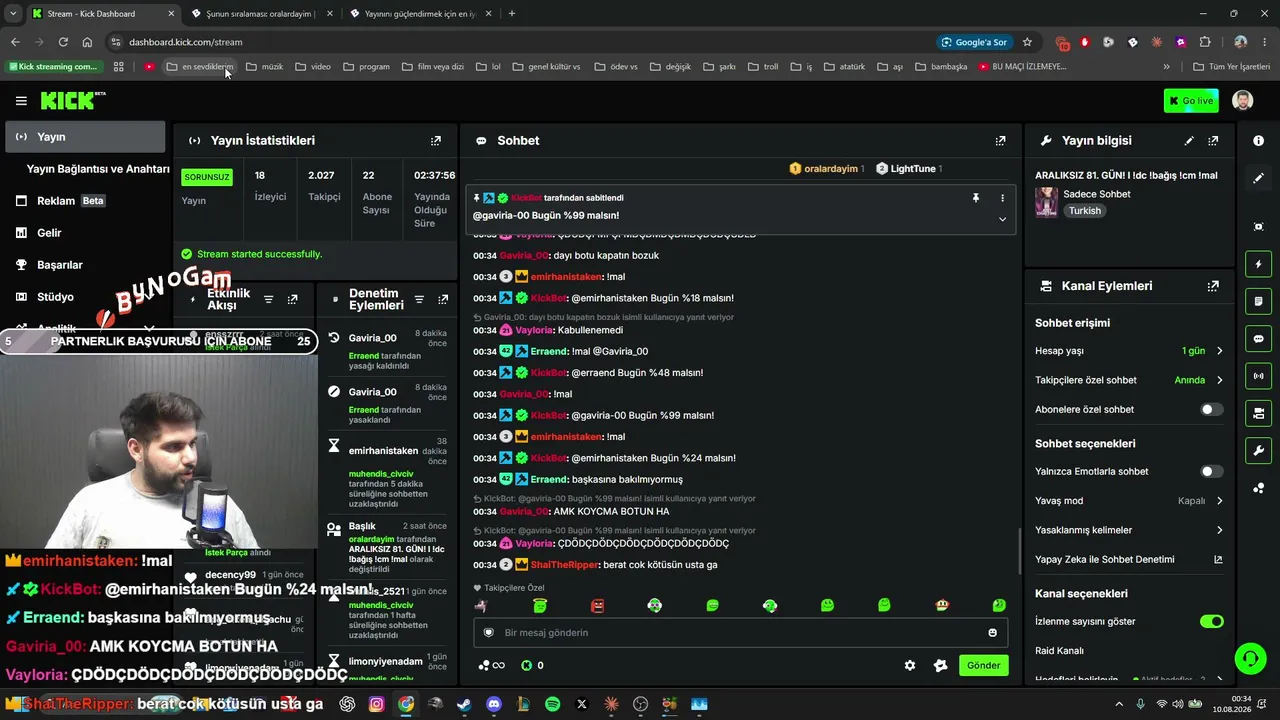
Task: Expand Hesap yaşı options
Action: coord(1219,351)
